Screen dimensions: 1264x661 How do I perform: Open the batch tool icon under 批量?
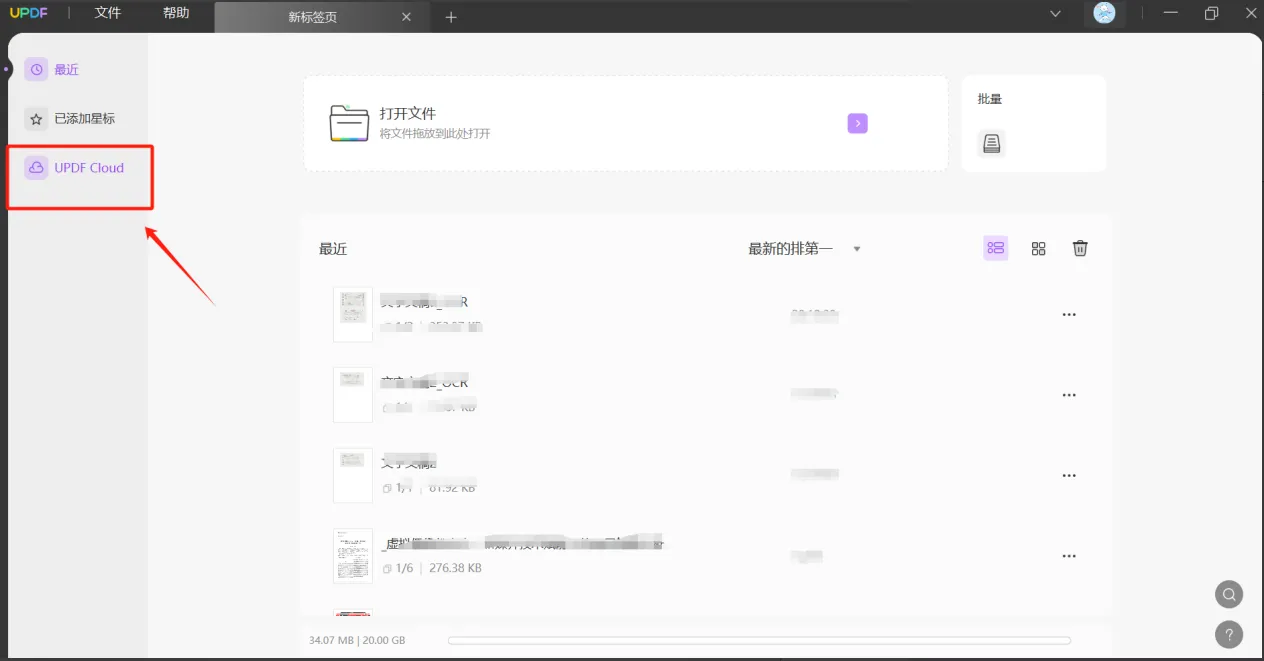(x=991, y=143)
